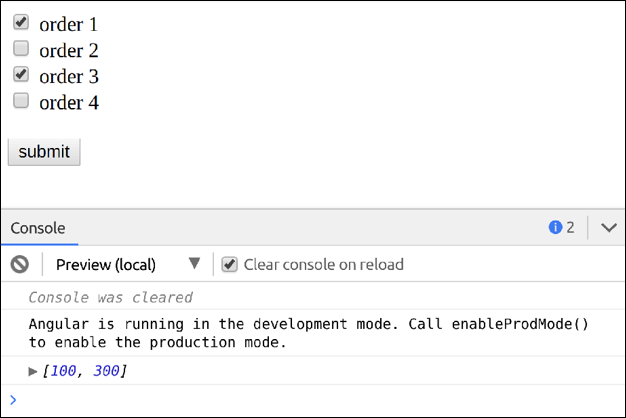The width and height of the screenshot is (626, 418).
Task: Select the Console tab
Action: 38,228
